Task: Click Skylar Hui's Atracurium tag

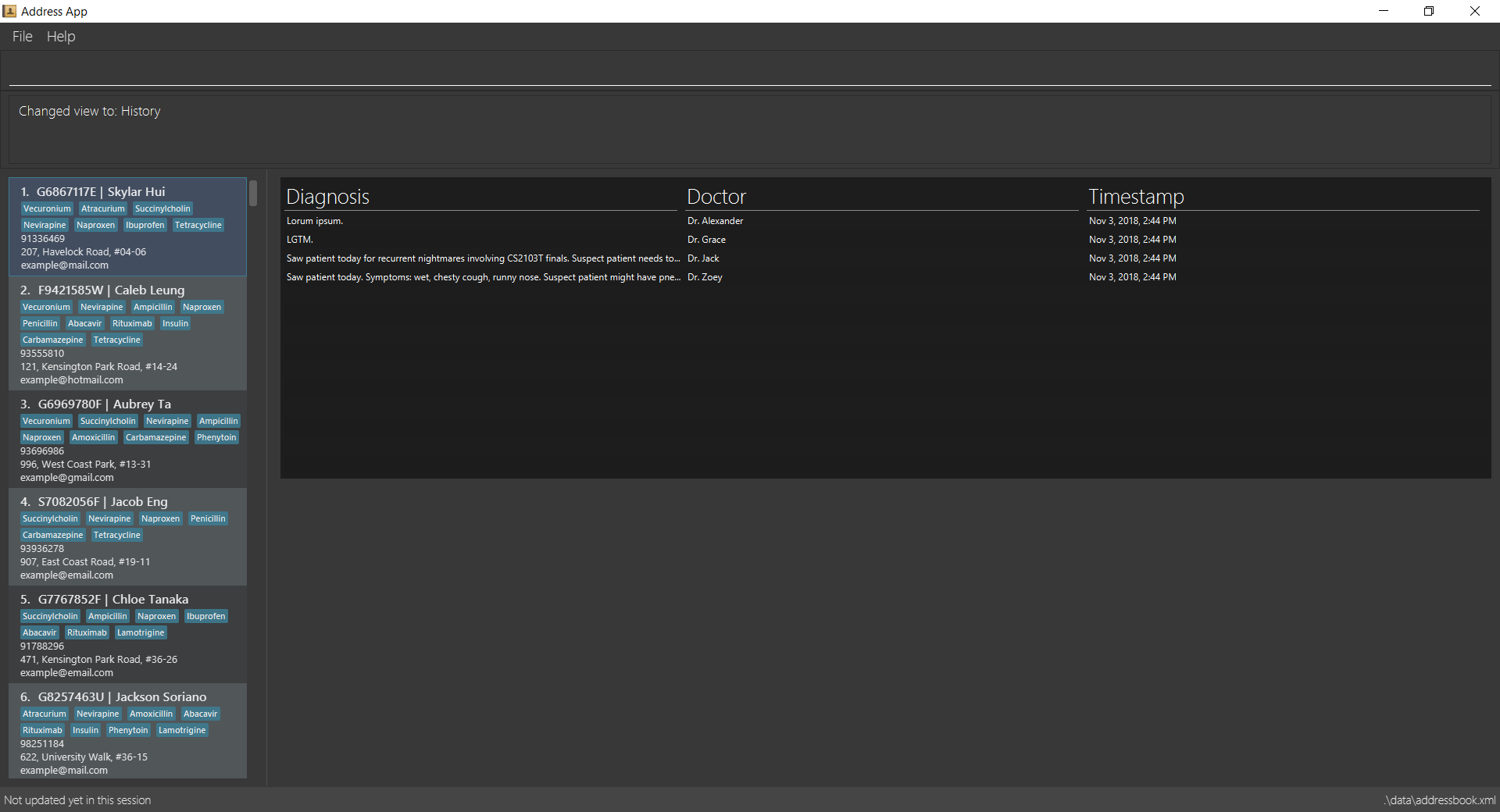Action: click(x=103, y=208)
